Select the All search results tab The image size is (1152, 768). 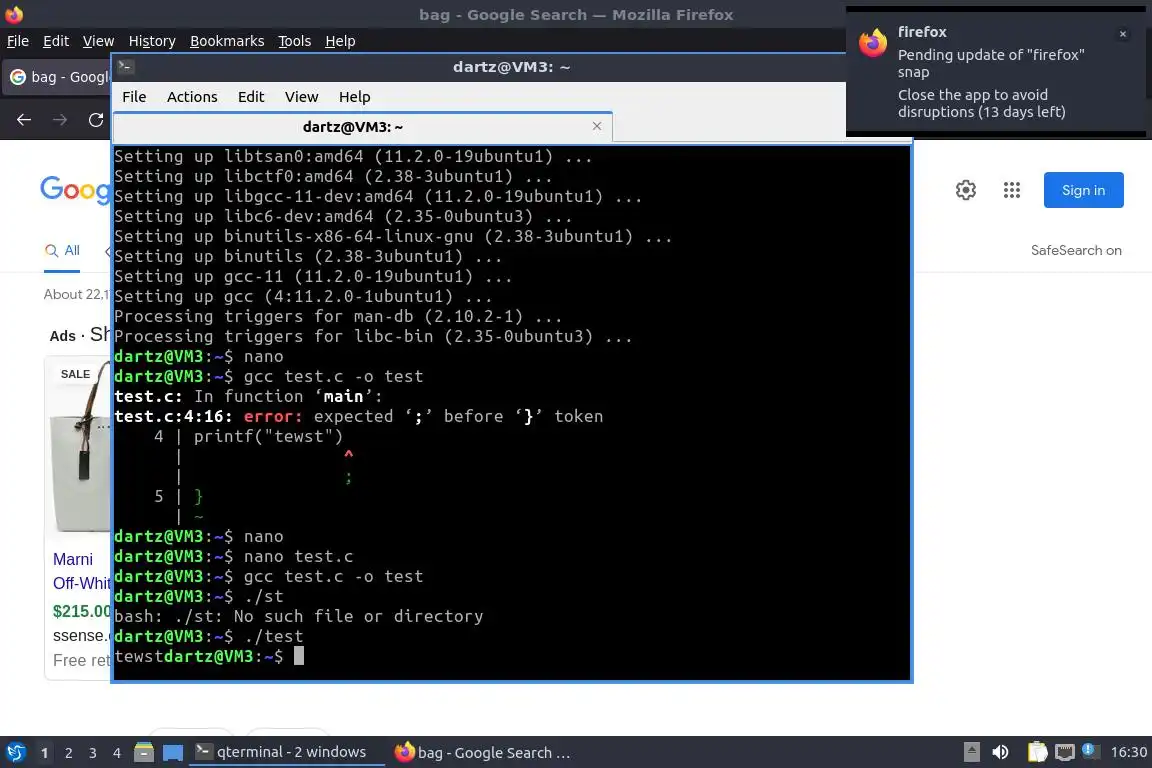tap(62, 251)
